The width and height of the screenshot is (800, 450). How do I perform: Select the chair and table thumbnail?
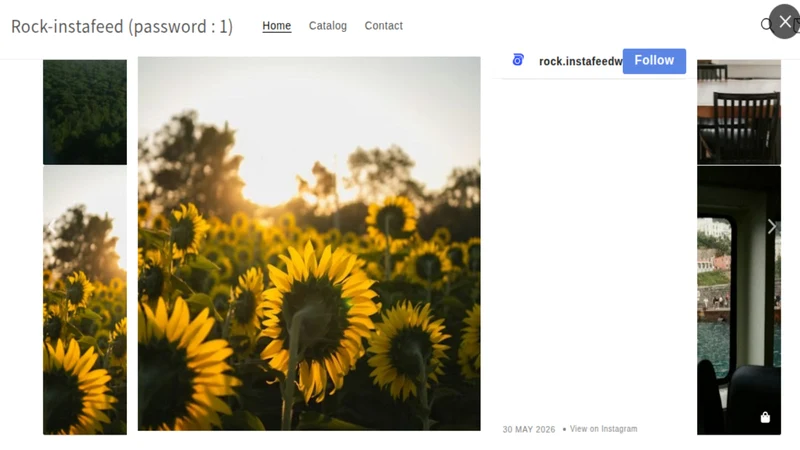[x=739, y=112]
